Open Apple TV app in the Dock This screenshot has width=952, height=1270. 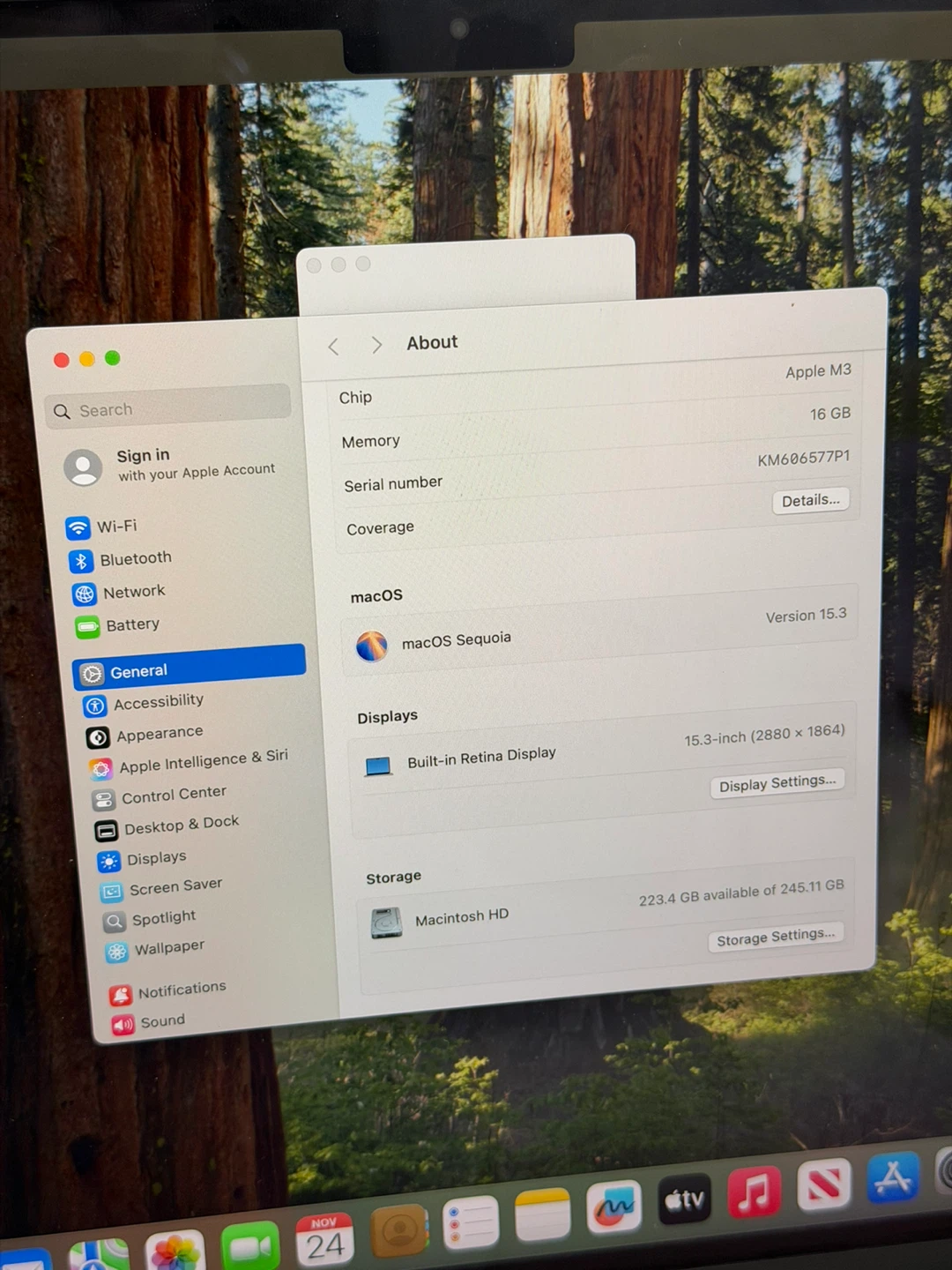[x=685, y=1199]
